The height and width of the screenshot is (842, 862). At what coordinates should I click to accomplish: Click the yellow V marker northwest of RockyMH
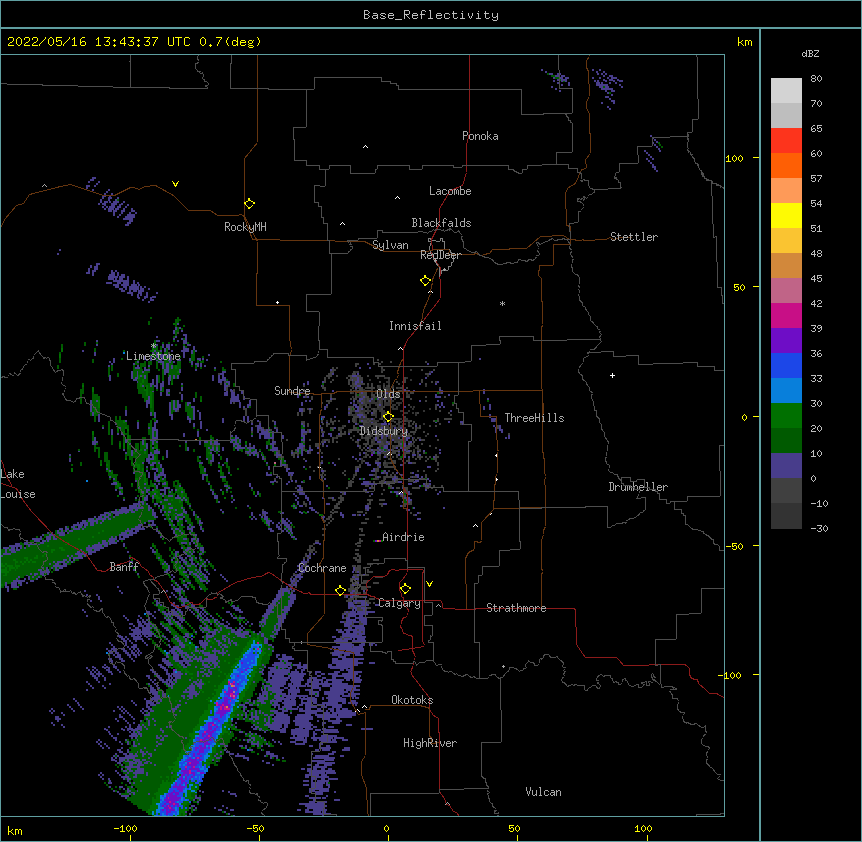pos(175,184)
